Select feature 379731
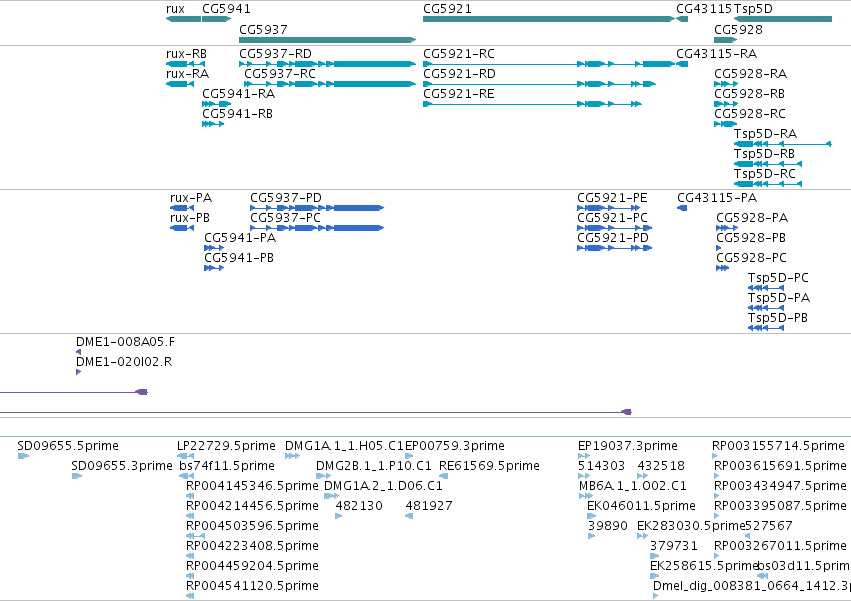This screenshot has height=601, width=851. pyautogui.click(x=655, y=556)
